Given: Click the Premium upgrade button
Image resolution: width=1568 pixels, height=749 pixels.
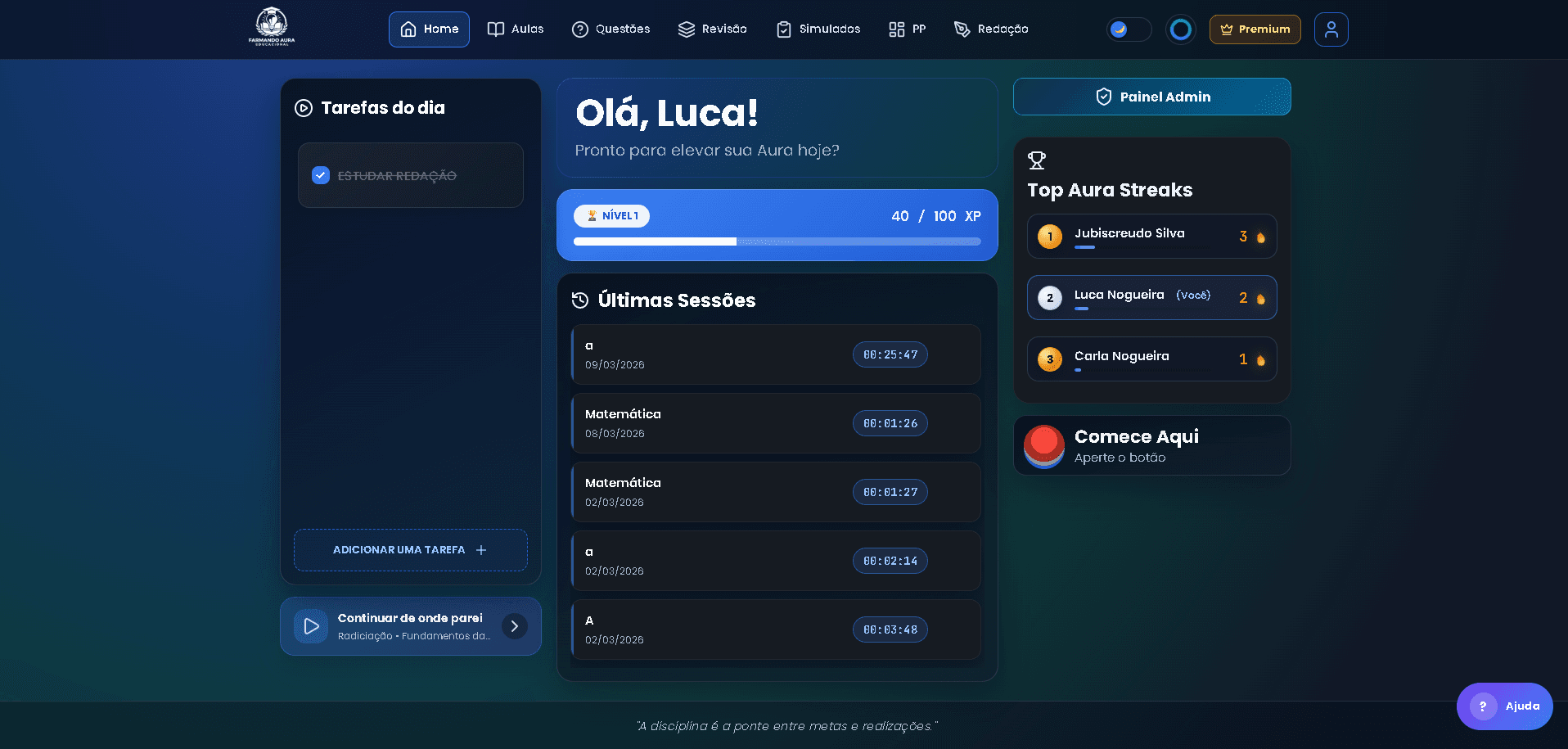Looking at the screenshot, I should [x=1255, y=29].
